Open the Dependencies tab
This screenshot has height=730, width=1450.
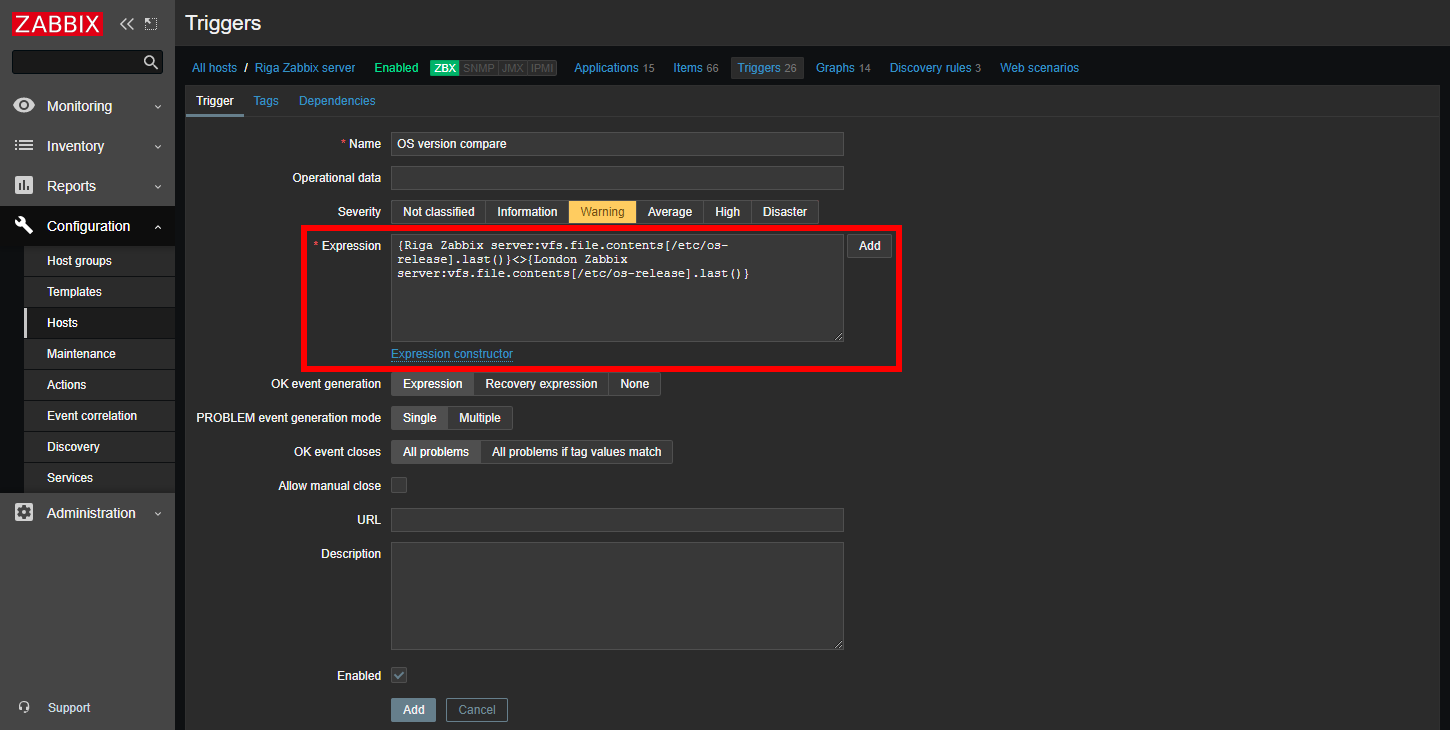(x=337, y=100)
